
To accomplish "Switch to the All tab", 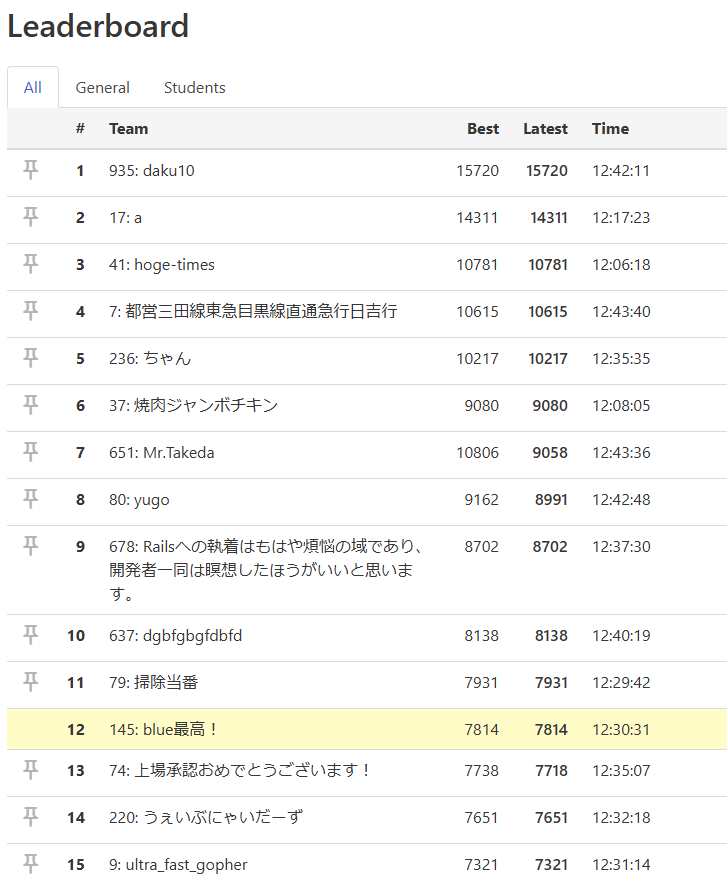I will point(33,88).
